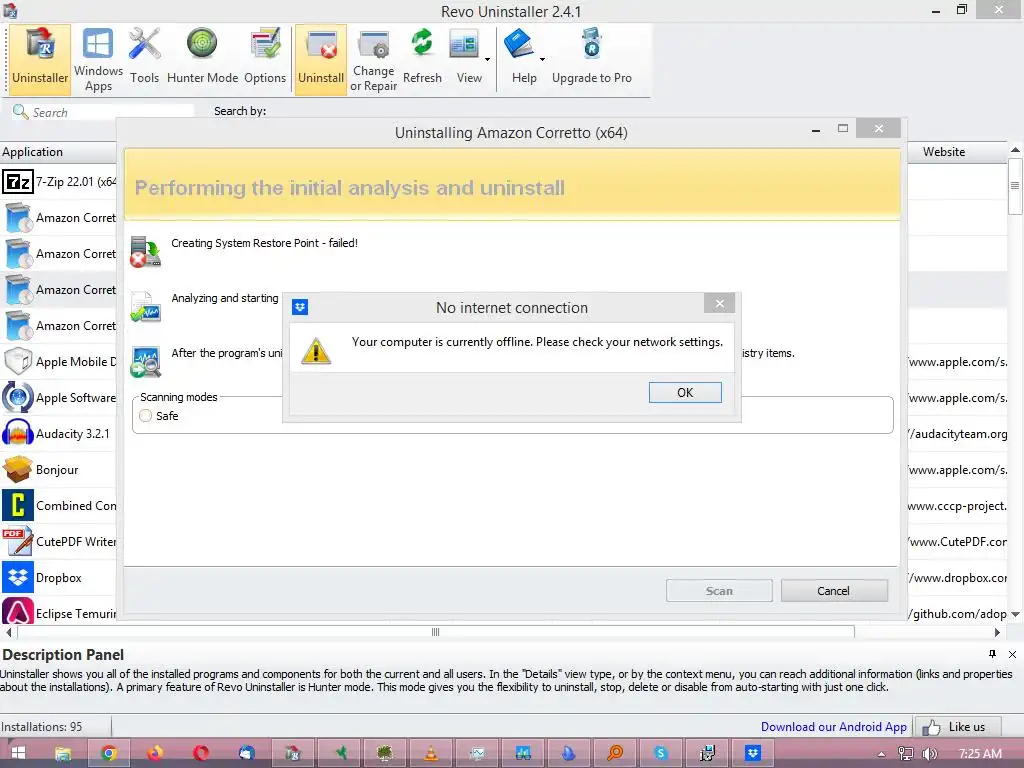The width and height of the screenshot is (1024, 768).
Task: Click the vertical scrollbar down arrow
Action: tap(1016, 614)
